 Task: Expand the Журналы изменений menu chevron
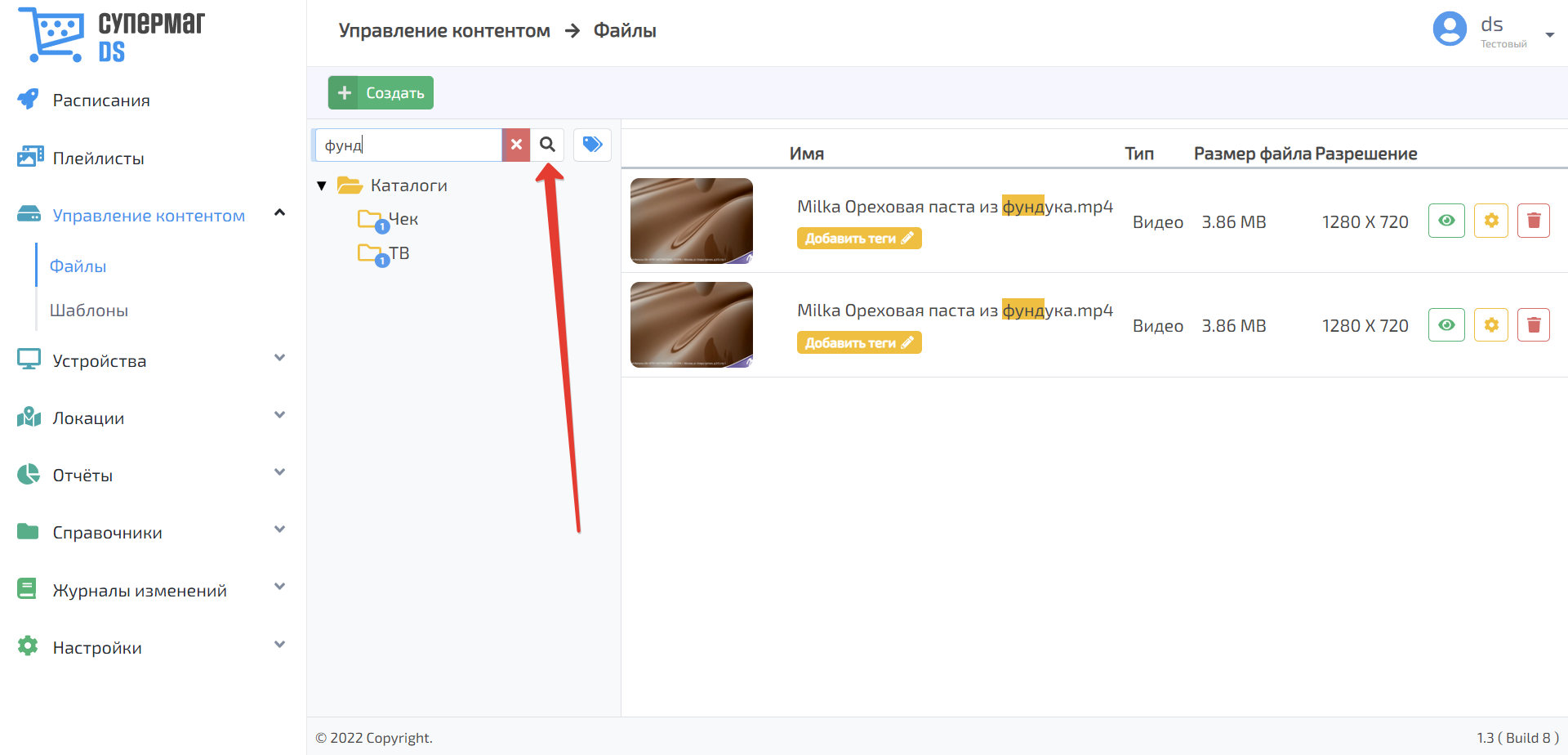pyautogui.click(x=279, y=587)
